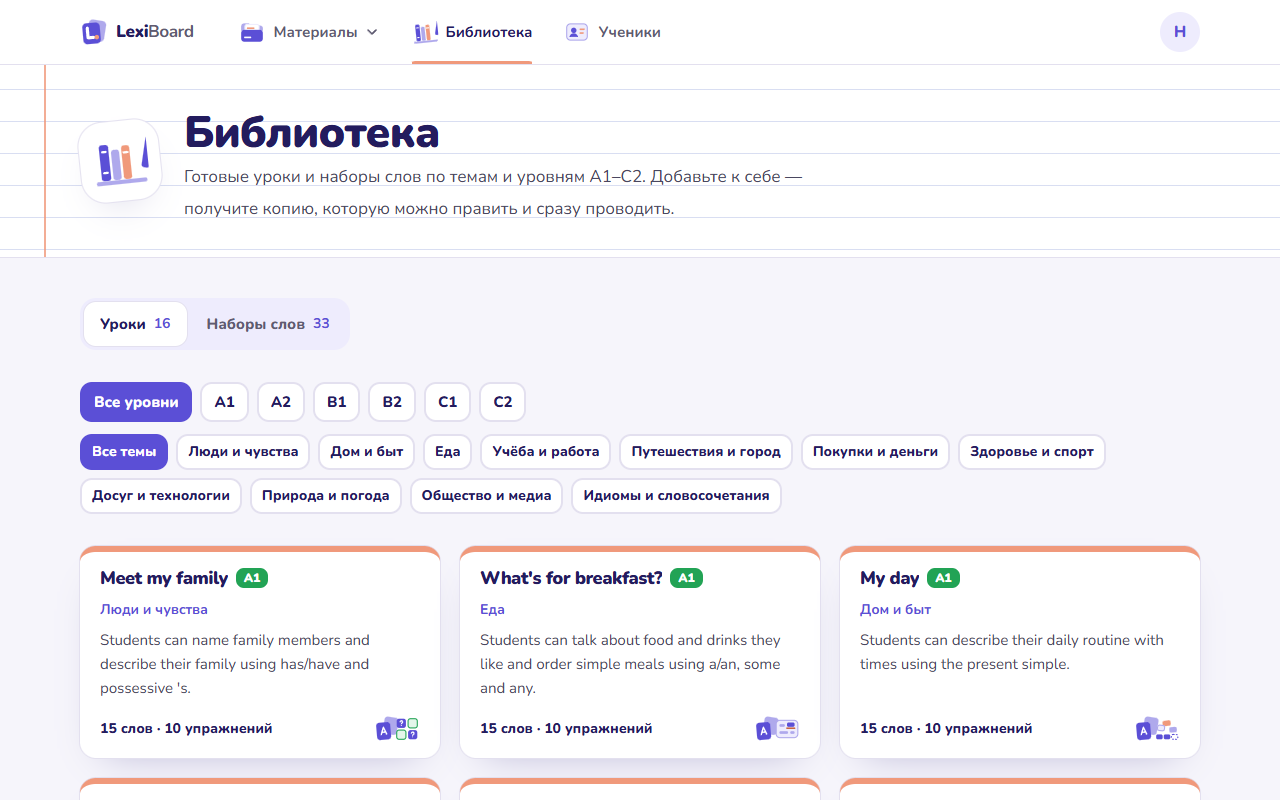This screenshot has height=800, width=1280.
Task: Click A1 badge on Meet my family
Action: [x=252, y=578]
